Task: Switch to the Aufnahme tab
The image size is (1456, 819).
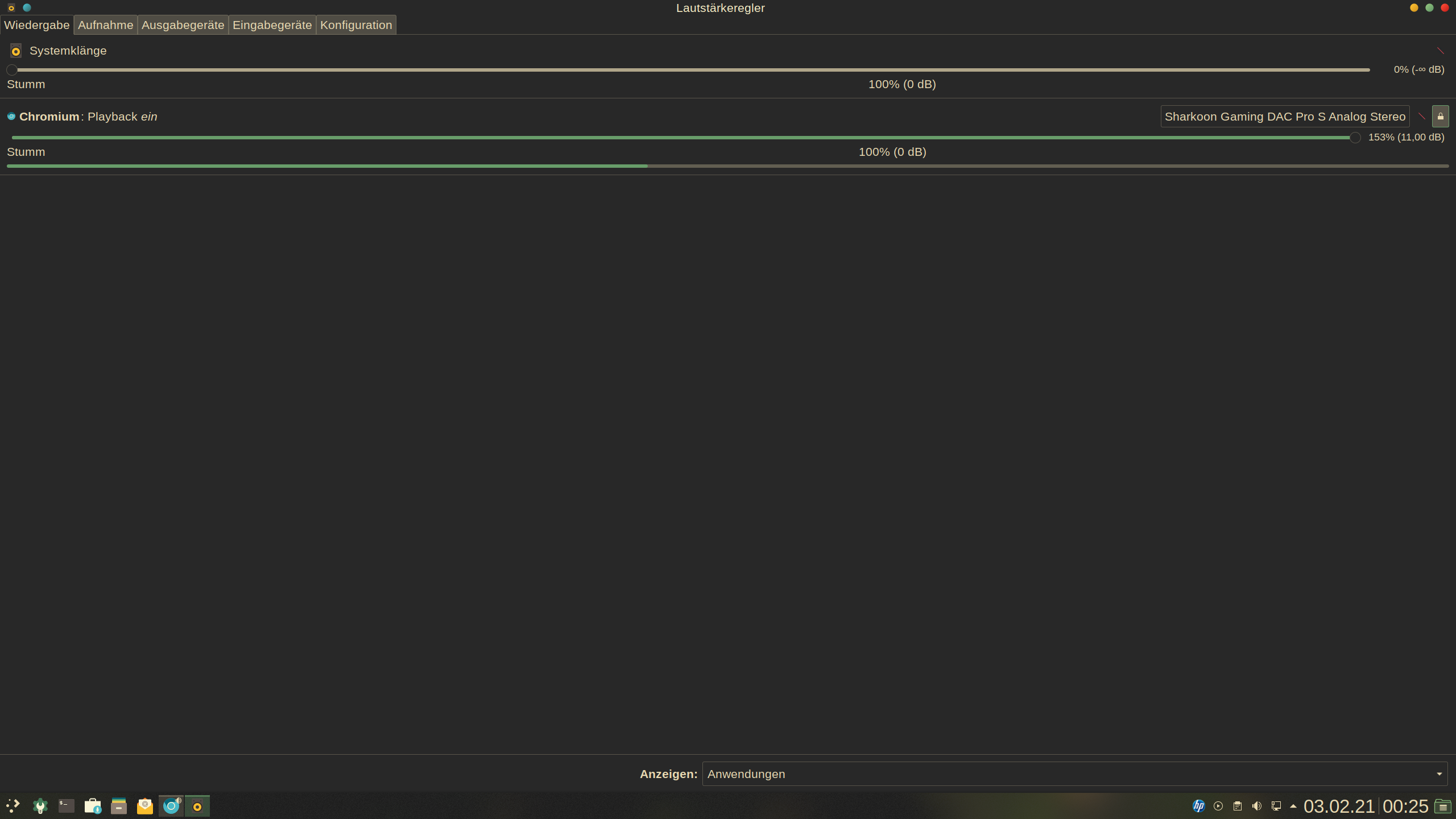Action: pyautogui.click(x=105, y=25)
